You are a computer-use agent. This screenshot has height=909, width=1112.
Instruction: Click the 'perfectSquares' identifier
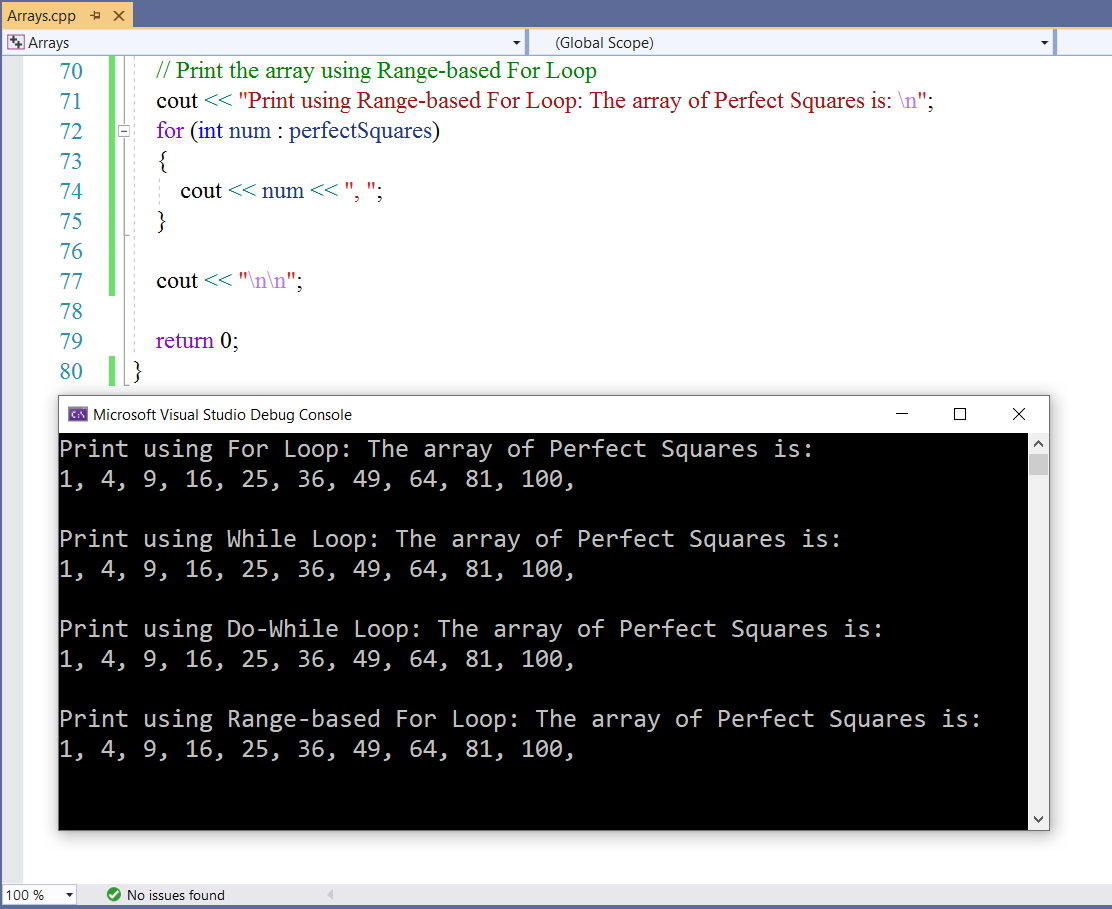(360, 131)
